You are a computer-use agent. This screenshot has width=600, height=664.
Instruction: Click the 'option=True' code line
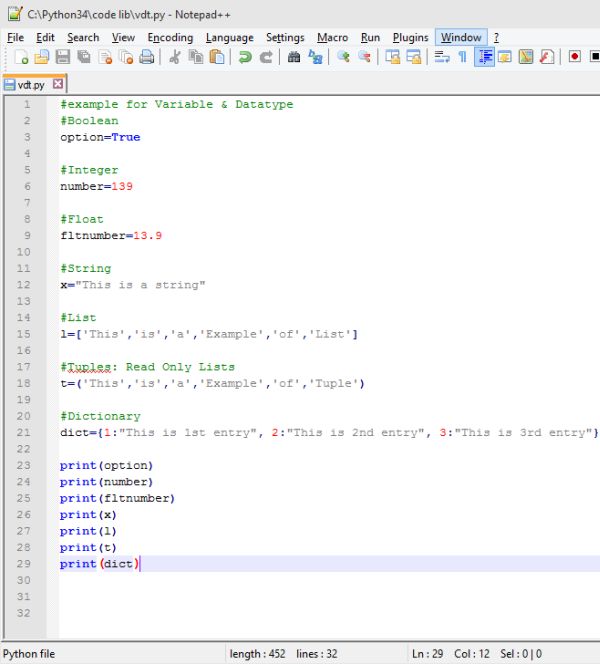[100, 137]
